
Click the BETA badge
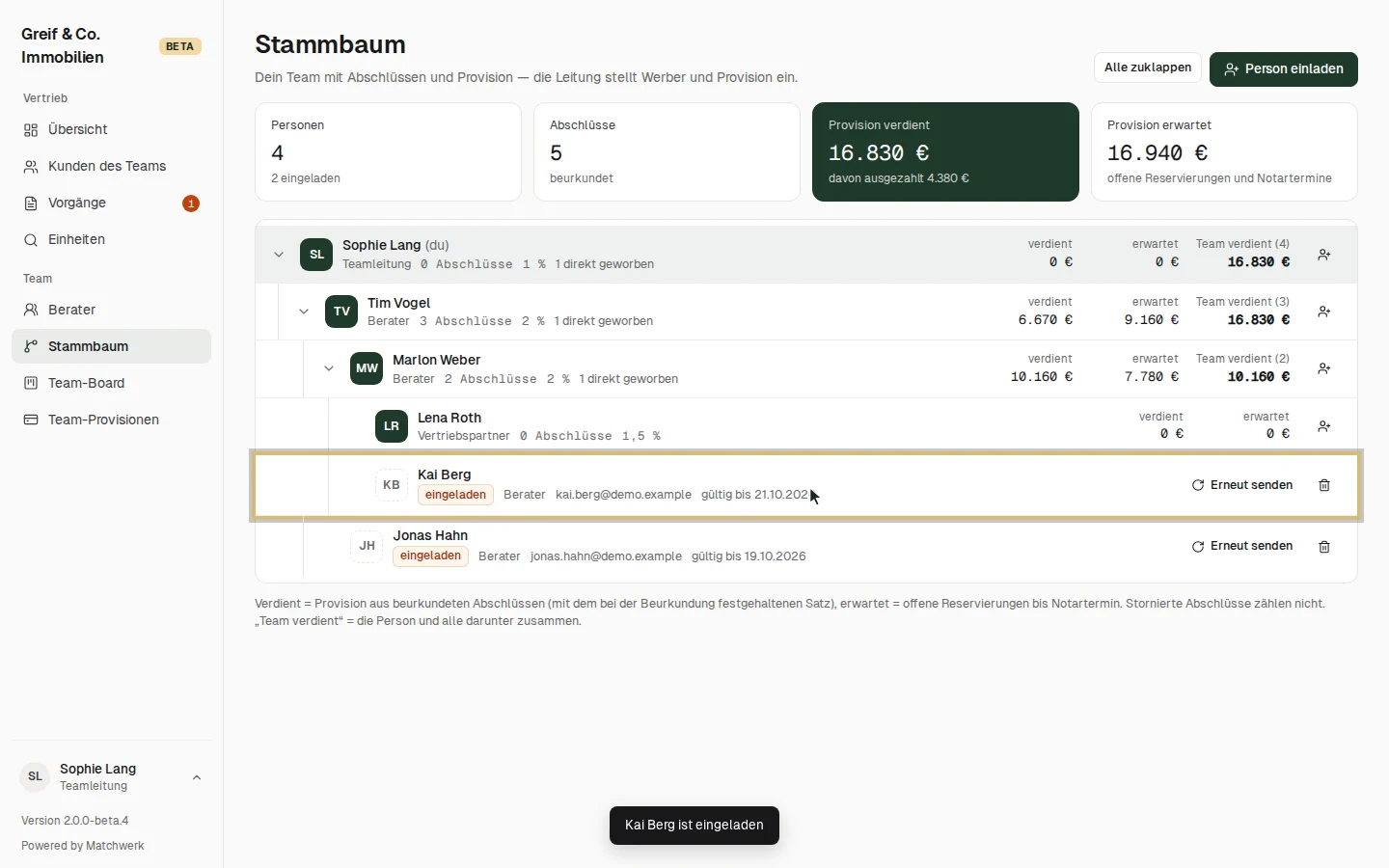pos(180,46)
